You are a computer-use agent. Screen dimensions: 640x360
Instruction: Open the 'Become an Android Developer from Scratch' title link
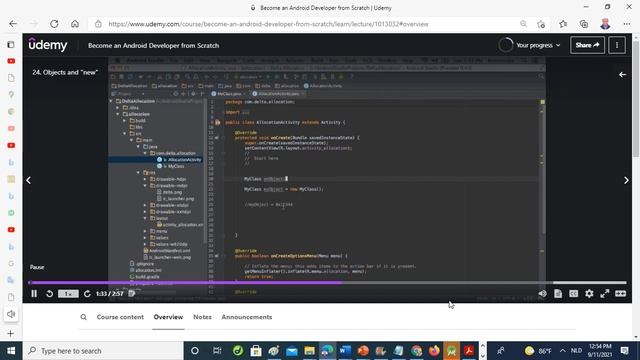tap(153, 45)
